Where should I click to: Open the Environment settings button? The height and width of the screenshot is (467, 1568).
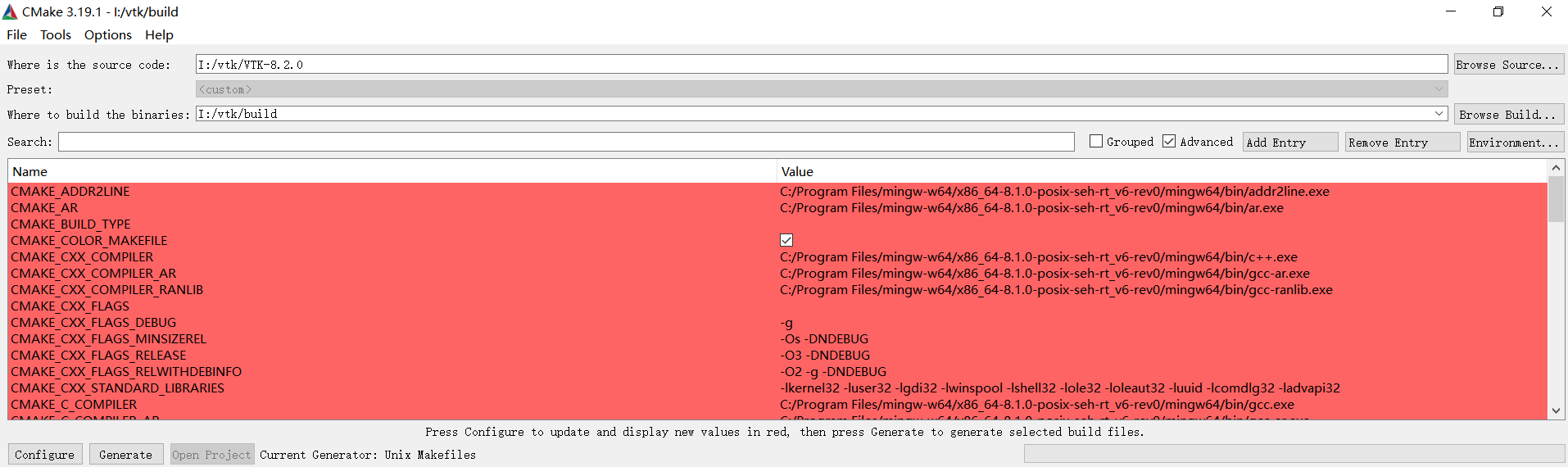point(1515,142)
